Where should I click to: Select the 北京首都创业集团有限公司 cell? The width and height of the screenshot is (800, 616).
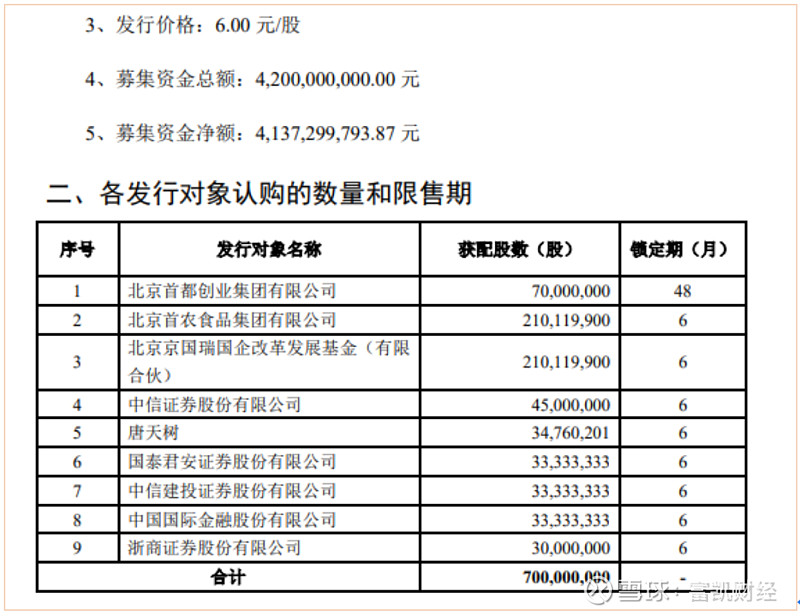[232, 291]
